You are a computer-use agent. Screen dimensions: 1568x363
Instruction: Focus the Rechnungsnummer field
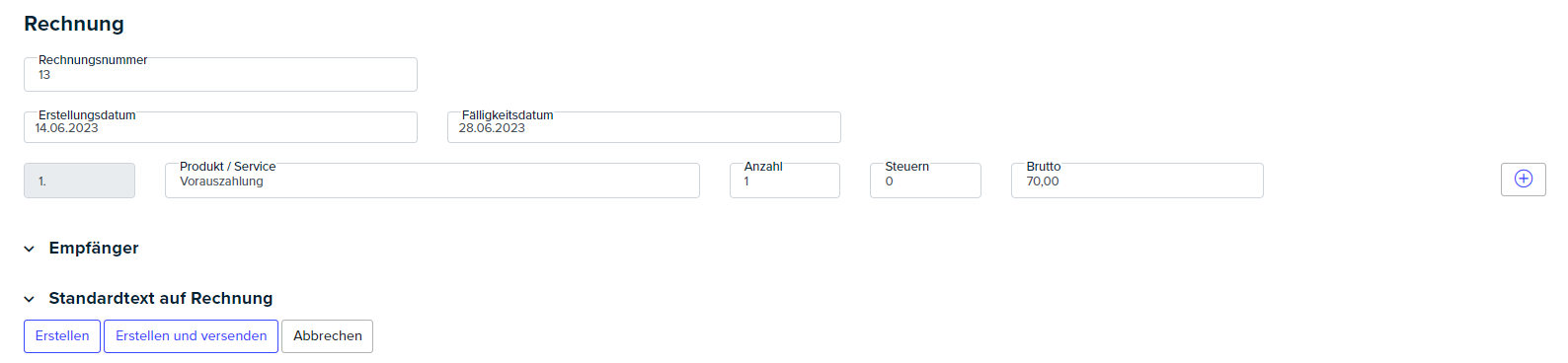click(220, 74)
